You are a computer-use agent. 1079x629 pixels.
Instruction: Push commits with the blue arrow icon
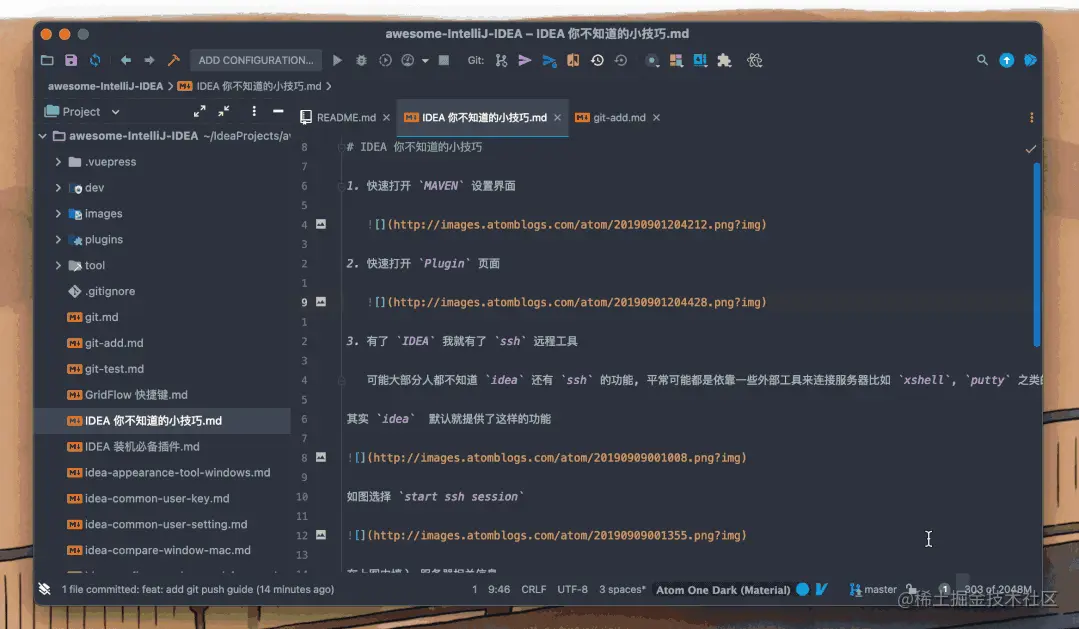point(549,61)
